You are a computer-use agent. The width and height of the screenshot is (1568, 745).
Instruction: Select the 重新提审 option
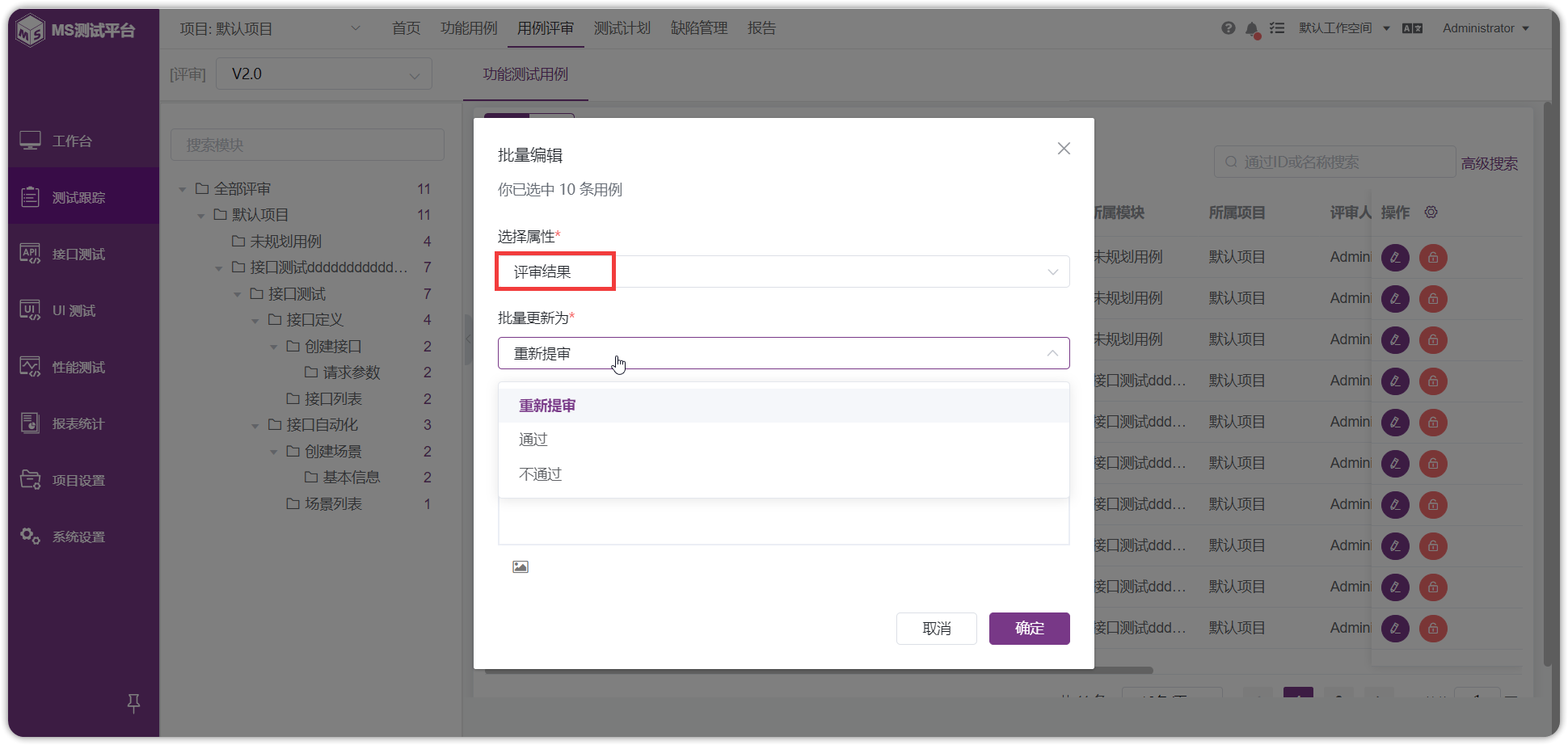pos(783,406)
